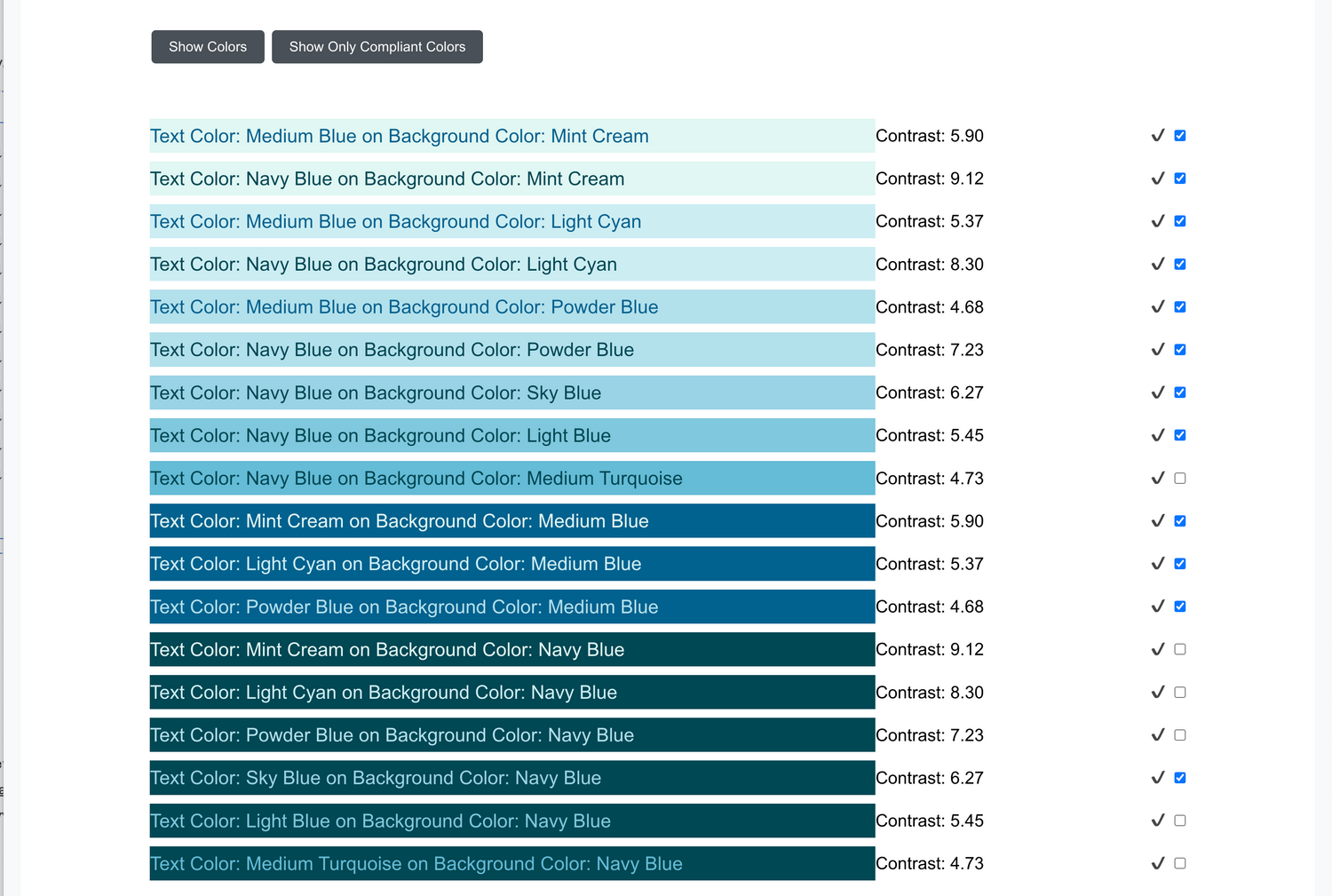Screen dimensions: 1332x896
Task: Click Show Only Compliant Colors button
Action: [x=377, y=47]
